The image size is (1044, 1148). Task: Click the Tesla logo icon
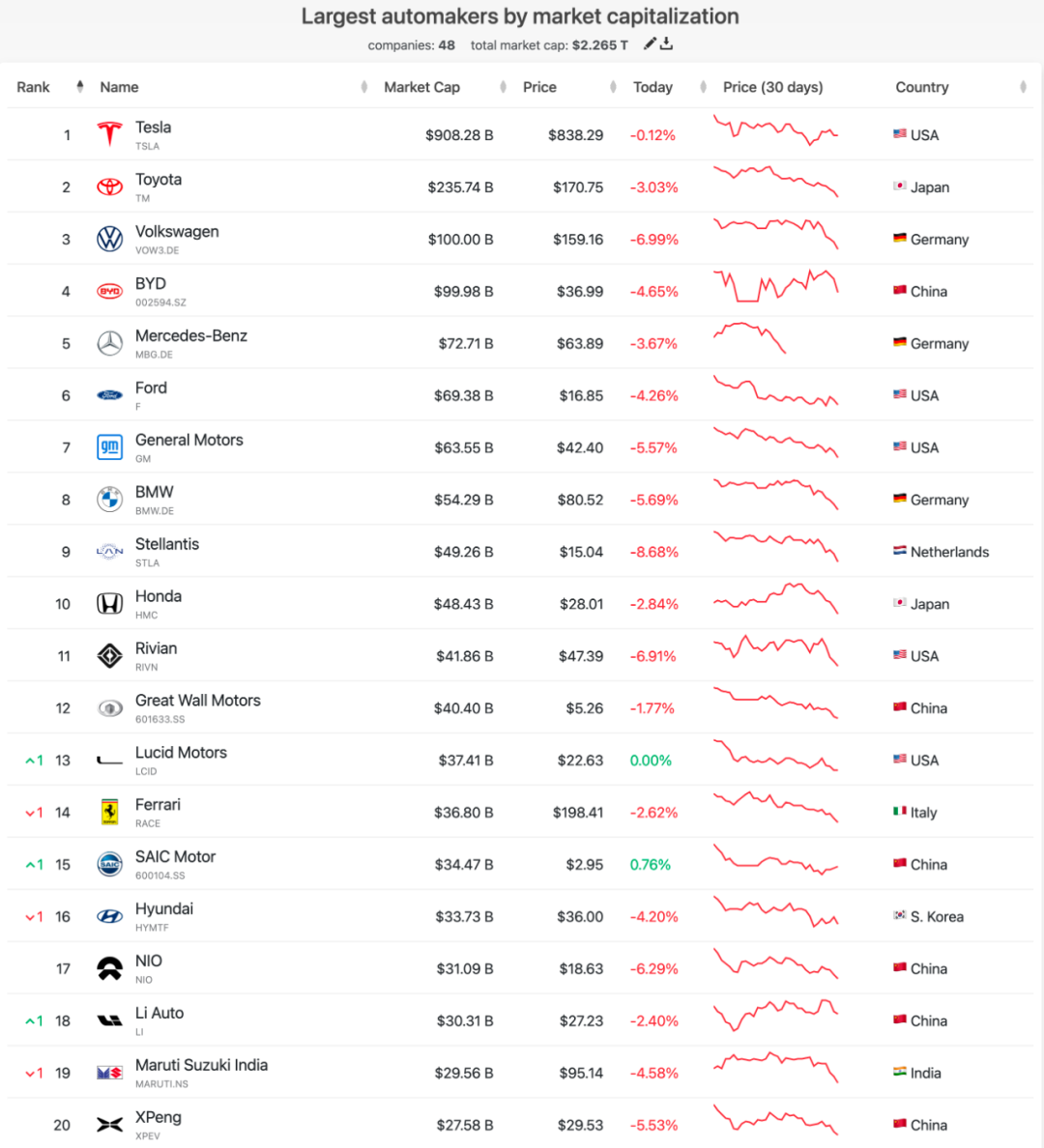[110, 134]
